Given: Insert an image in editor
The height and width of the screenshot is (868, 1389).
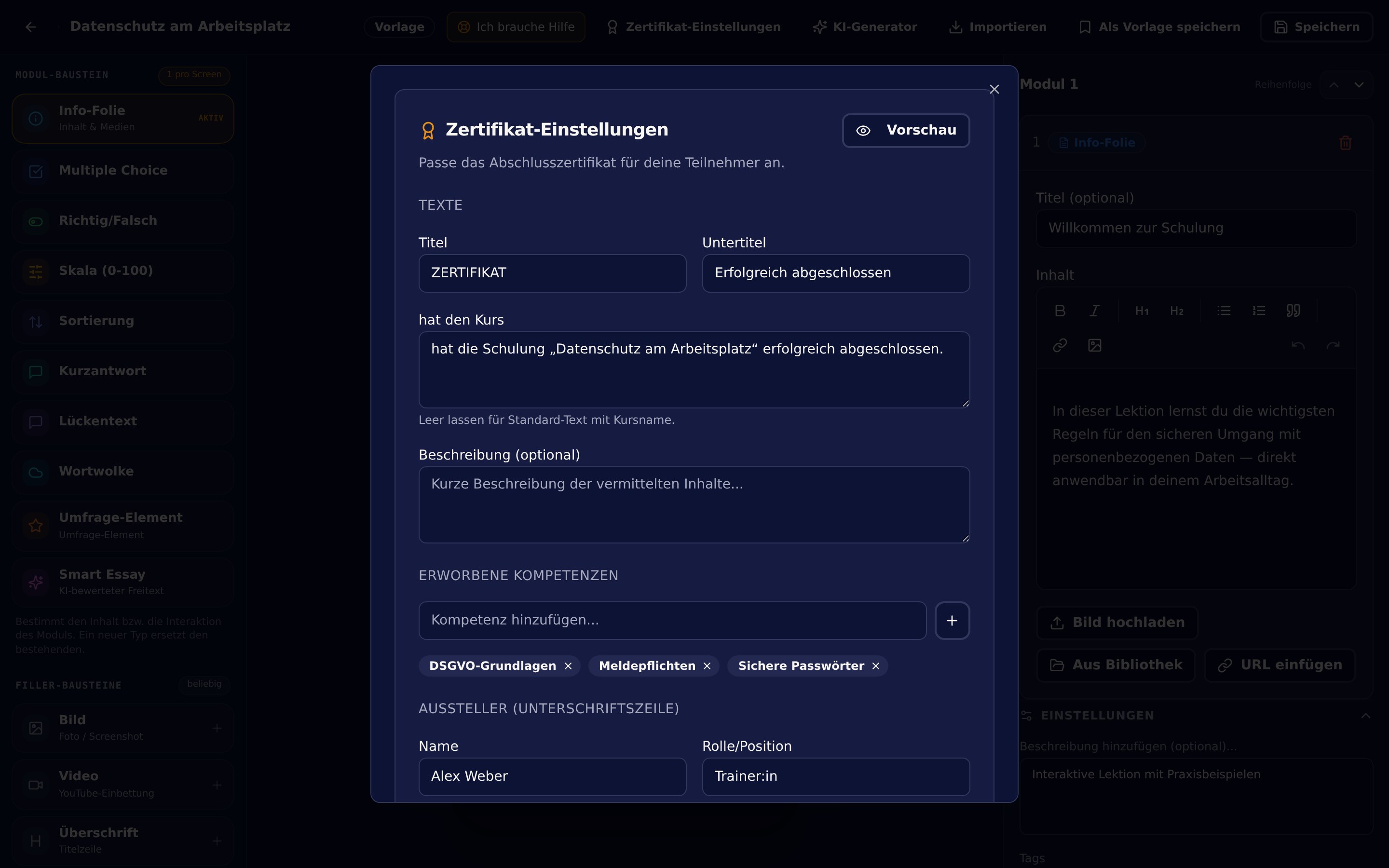Looking at the screenshot, I should click(1094, 346).
